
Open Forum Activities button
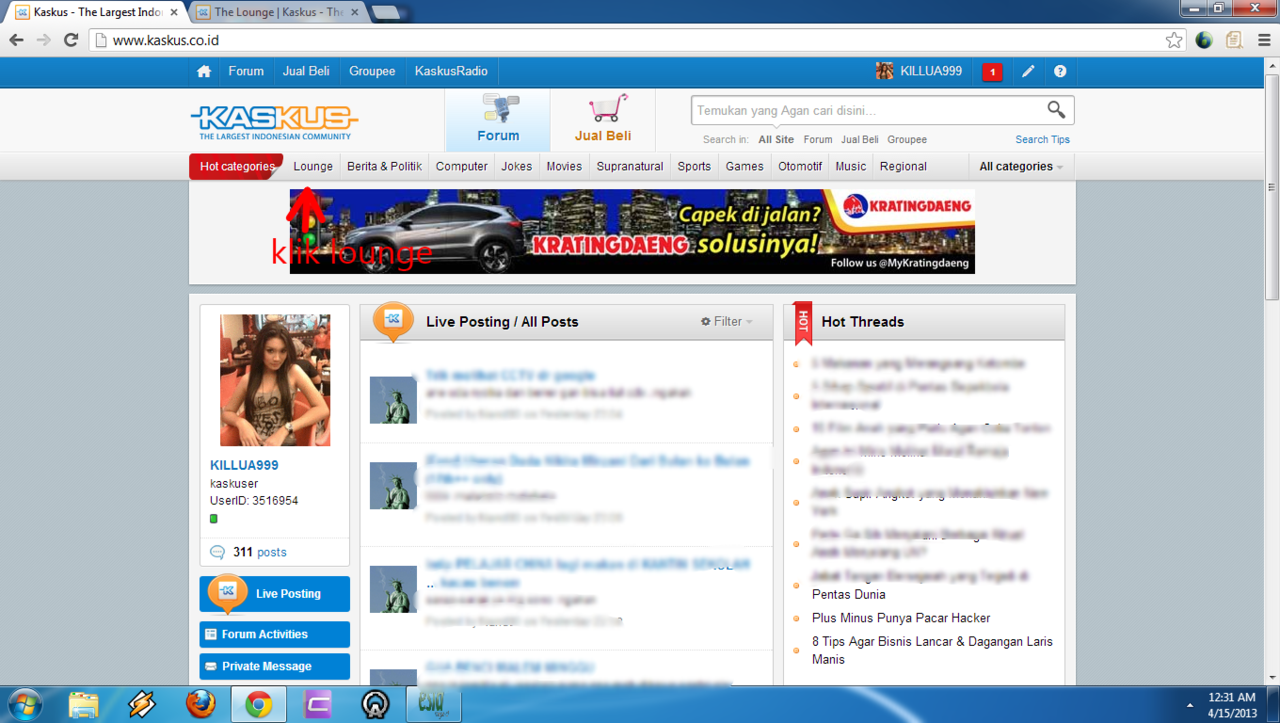[x=275, y=634]
